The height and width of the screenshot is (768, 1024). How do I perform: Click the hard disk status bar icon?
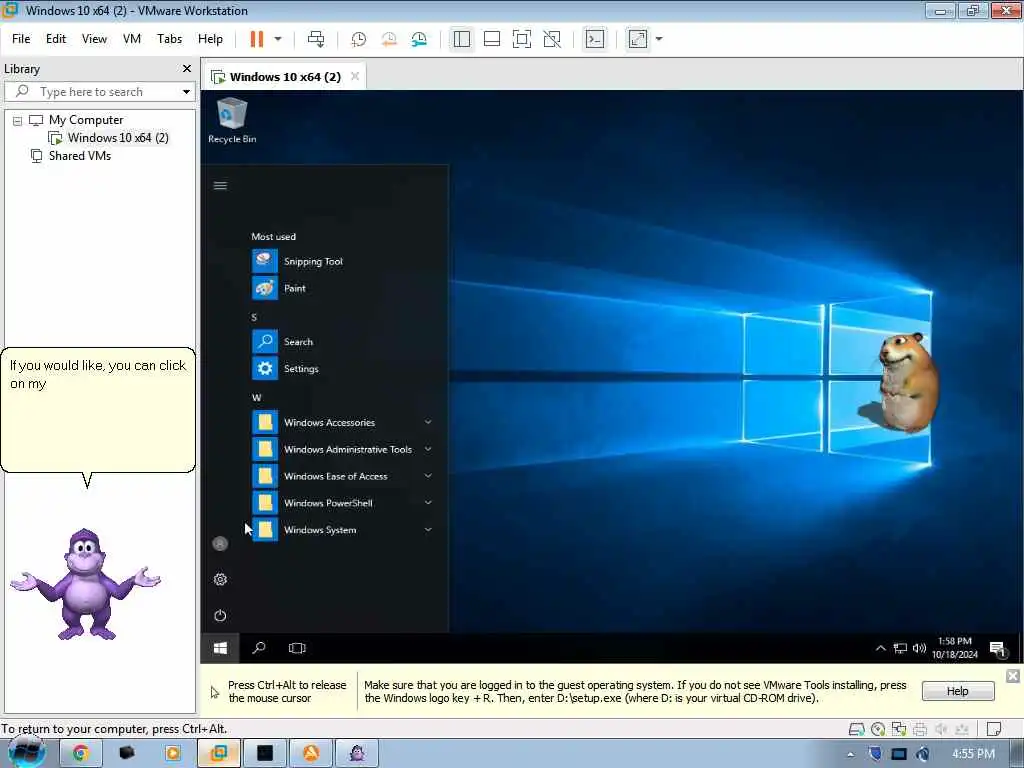(x=857, y=729)
